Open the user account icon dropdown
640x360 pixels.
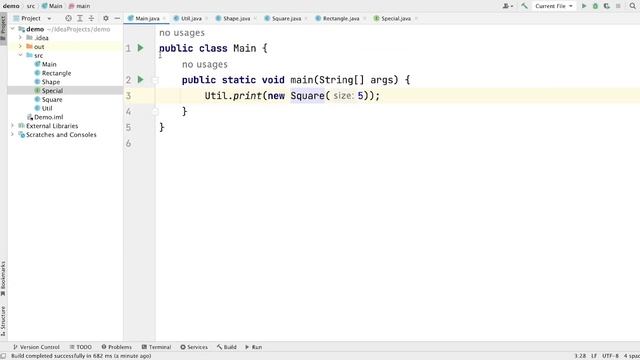click(508, 6)
